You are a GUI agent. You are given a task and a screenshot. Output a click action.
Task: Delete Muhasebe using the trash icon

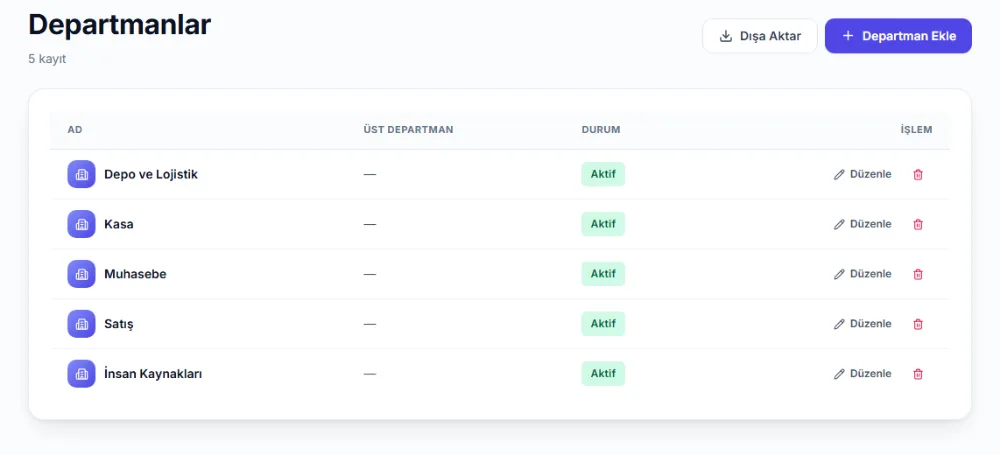point(918,274)
